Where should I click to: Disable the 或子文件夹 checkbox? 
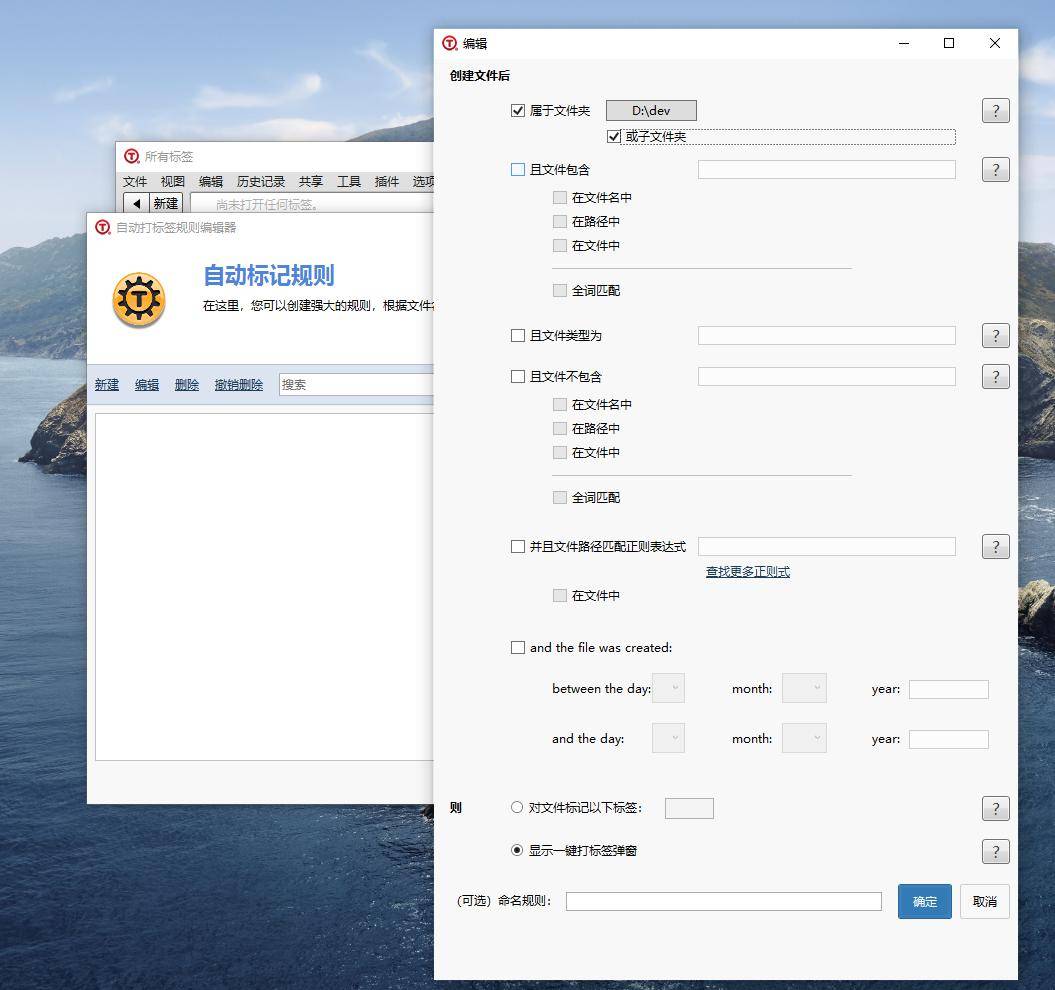[x=614, y=137]
